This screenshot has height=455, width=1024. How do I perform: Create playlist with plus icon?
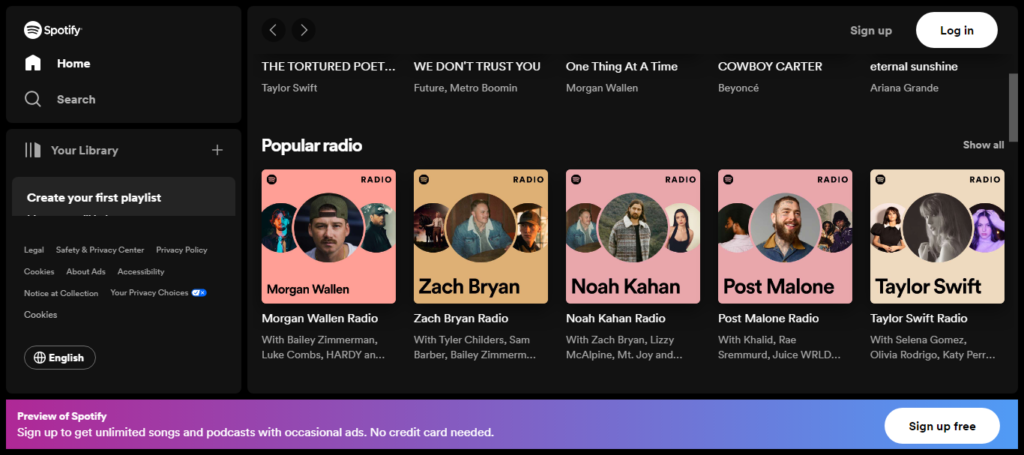217,150
